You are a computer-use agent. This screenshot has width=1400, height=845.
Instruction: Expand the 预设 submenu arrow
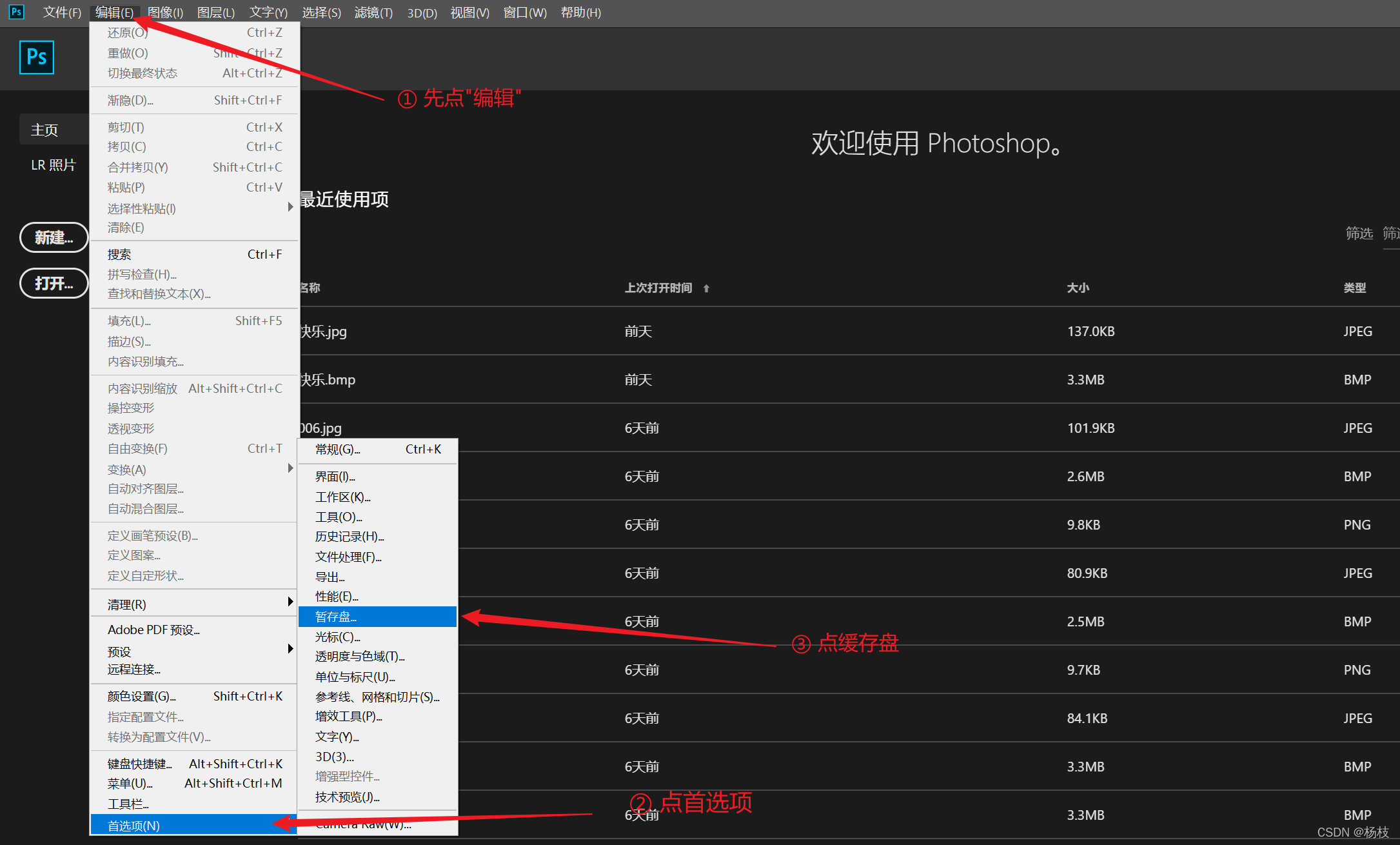pos(290,649)
